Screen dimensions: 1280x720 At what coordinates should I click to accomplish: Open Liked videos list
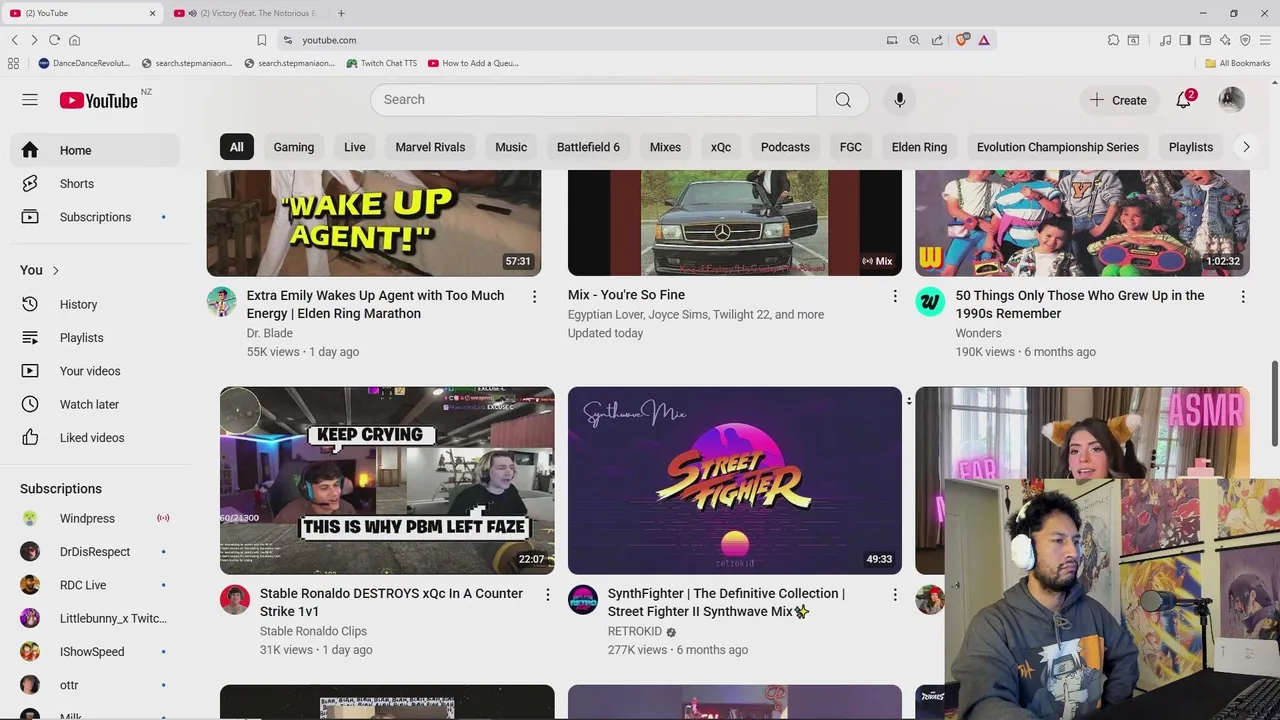95,438
